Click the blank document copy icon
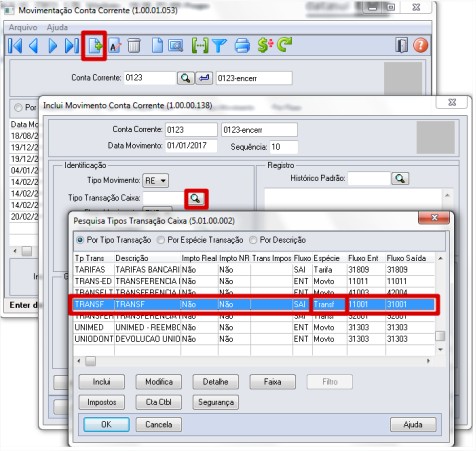The height and width of the screenshot is (451, 476). (x=157, y=46)
